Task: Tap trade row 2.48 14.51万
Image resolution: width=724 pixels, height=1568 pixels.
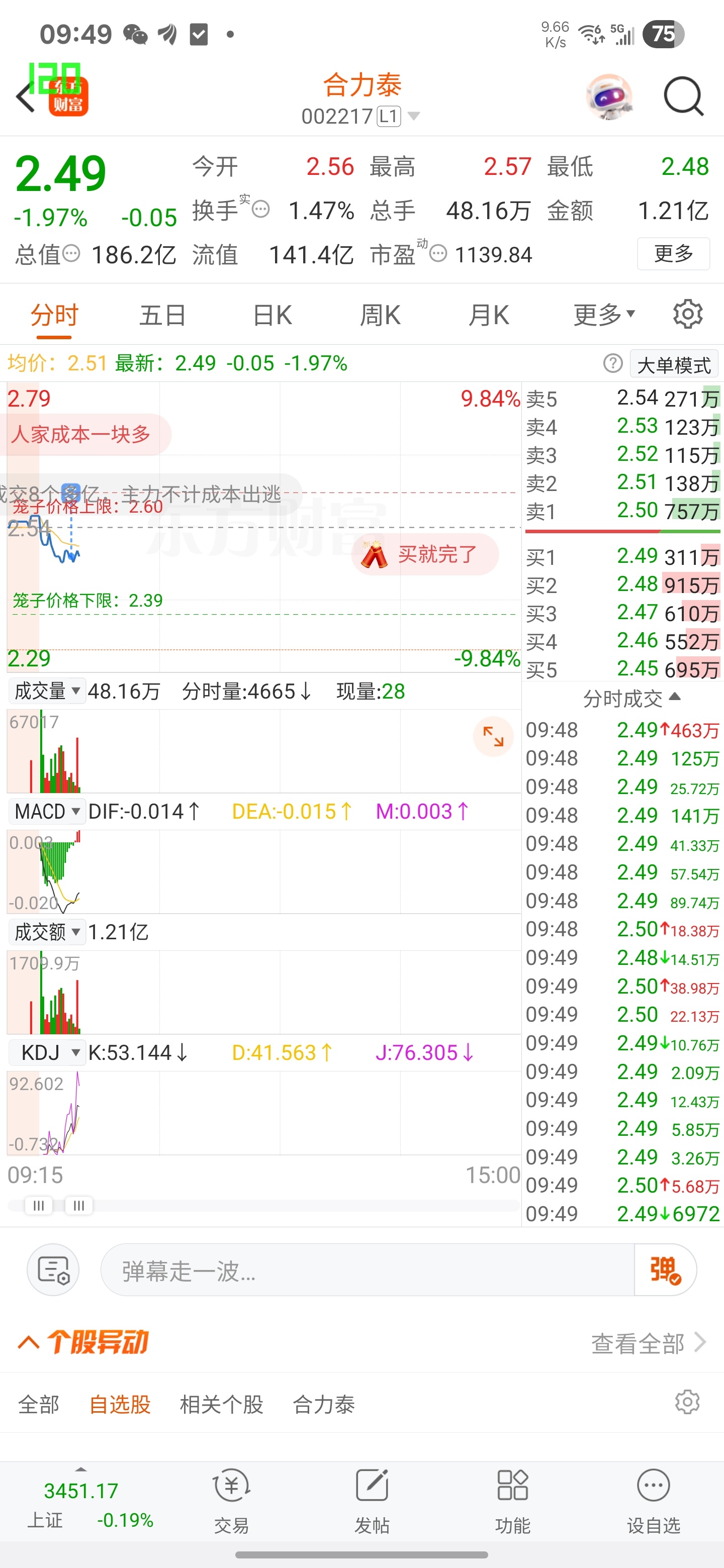Action: (623, 957)
